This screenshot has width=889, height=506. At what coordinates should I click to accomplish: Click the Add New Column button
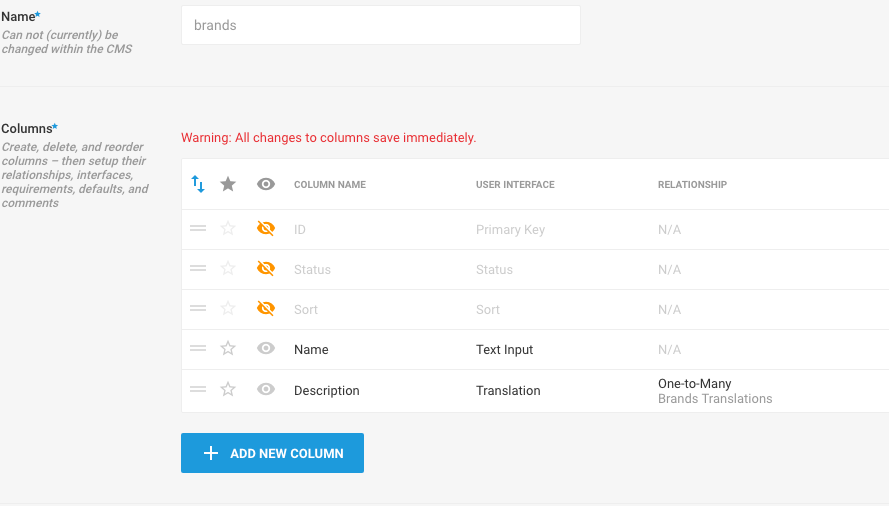tap(272, 453)
